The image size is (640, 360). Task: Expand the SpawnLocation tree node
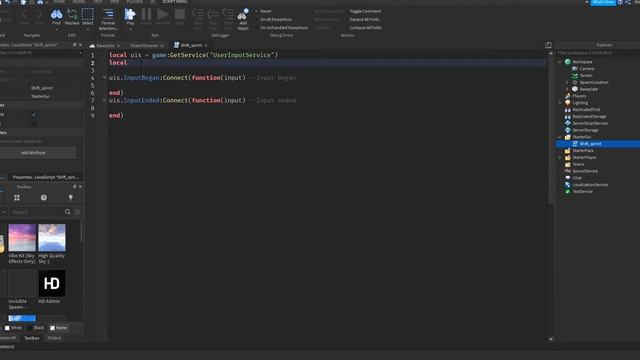point(567,82)
